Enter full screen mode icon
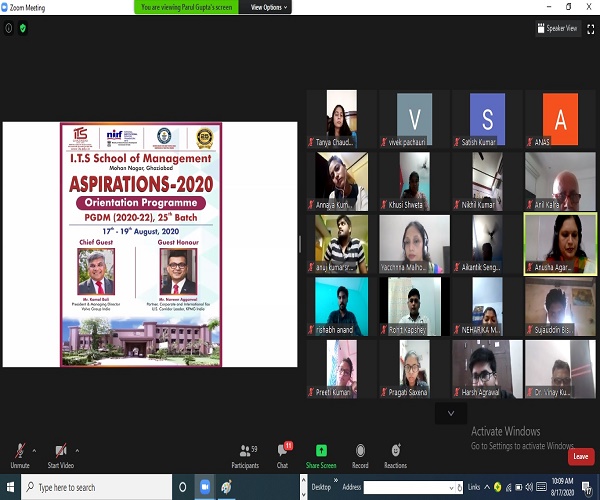Viewport: 600px width, 500px height. pos(590,29)
